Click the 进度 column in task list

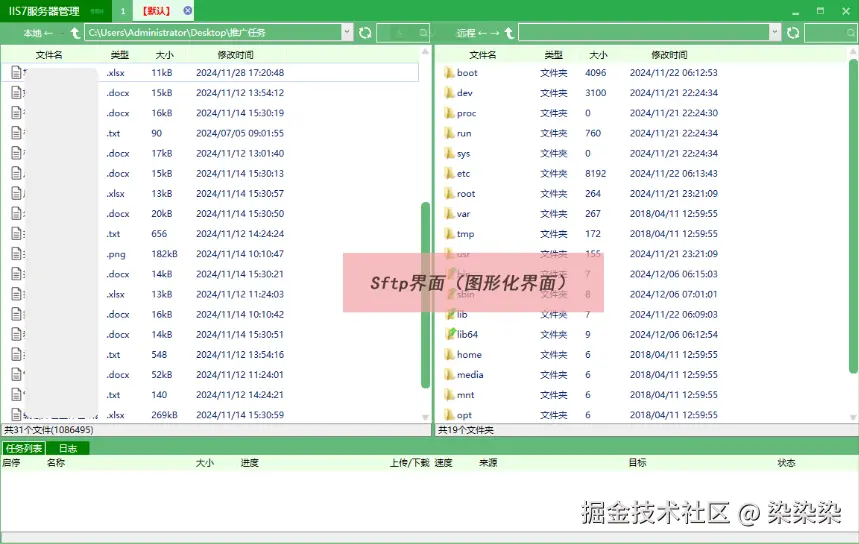(250, 463)
